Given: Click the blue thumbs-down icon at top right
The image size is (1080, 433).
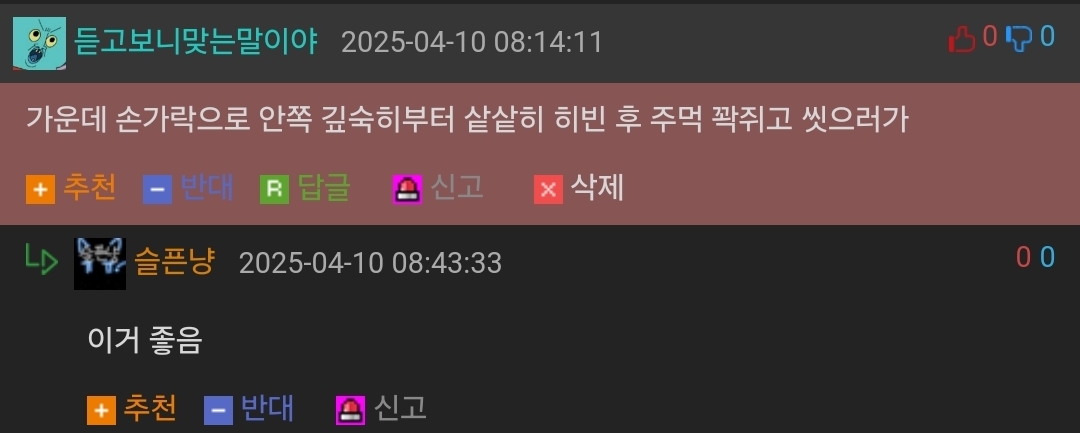Looking at the screenshot, I should pyautogui.click(x=1019, y=39).
